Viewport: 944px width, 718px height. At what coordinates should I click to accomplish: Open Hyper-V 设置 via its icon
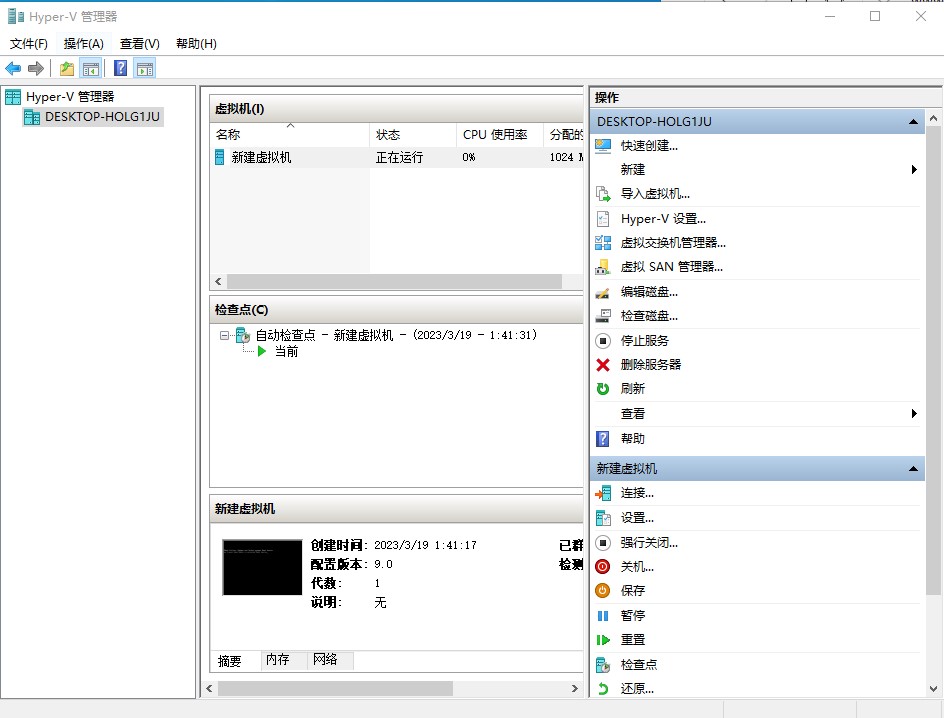point(603,218)
